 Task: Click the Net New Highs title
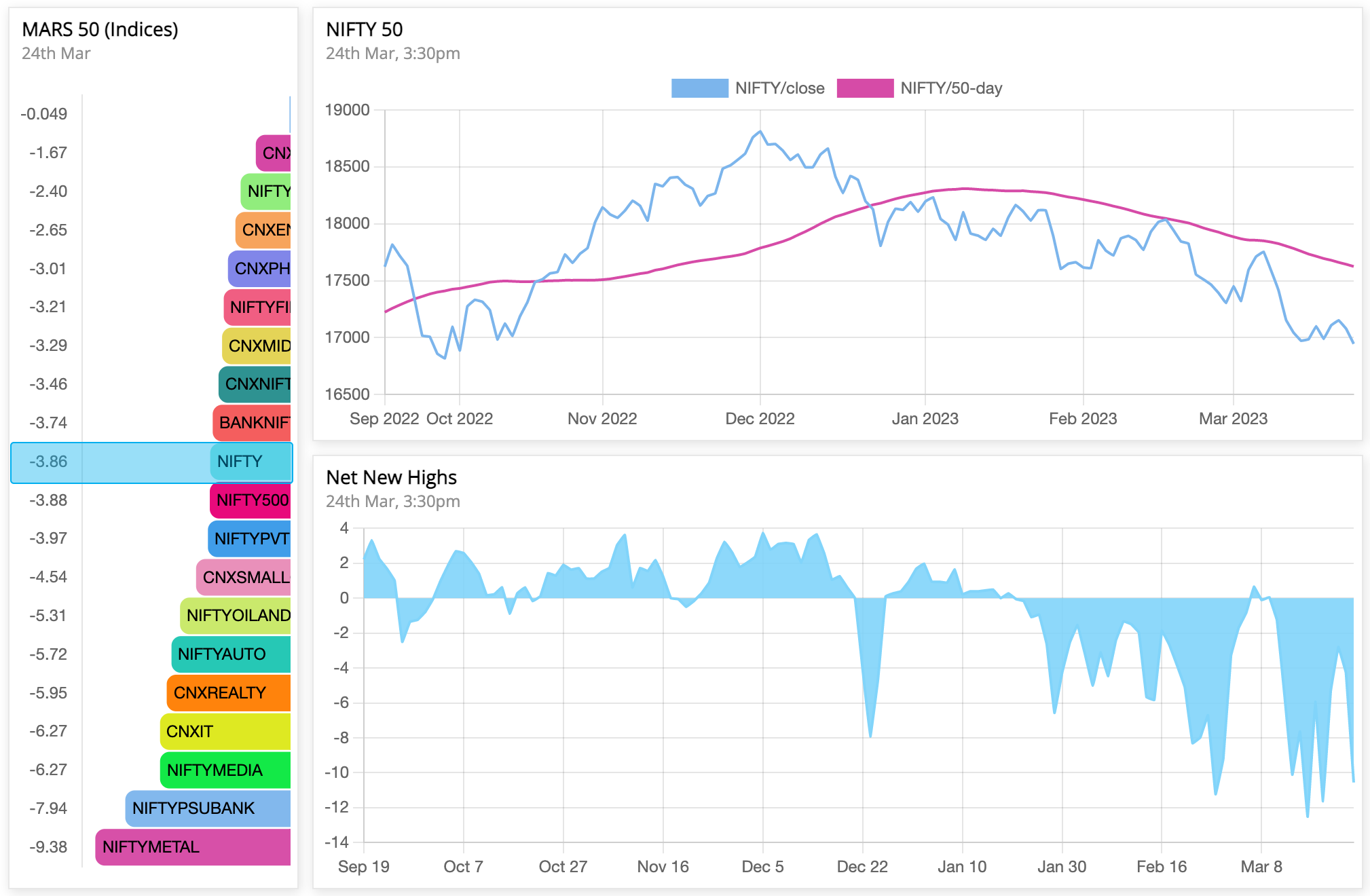pyautogui.click(x=392, y=477)
